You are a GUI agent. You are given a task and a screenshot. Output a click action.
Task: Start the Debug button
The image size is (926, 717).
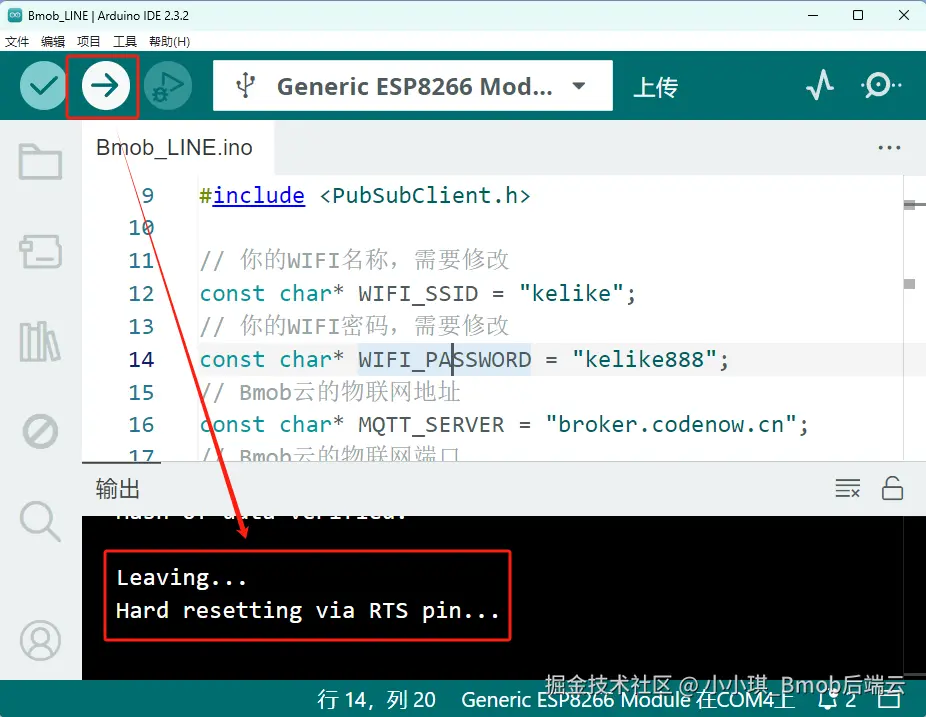168,86
